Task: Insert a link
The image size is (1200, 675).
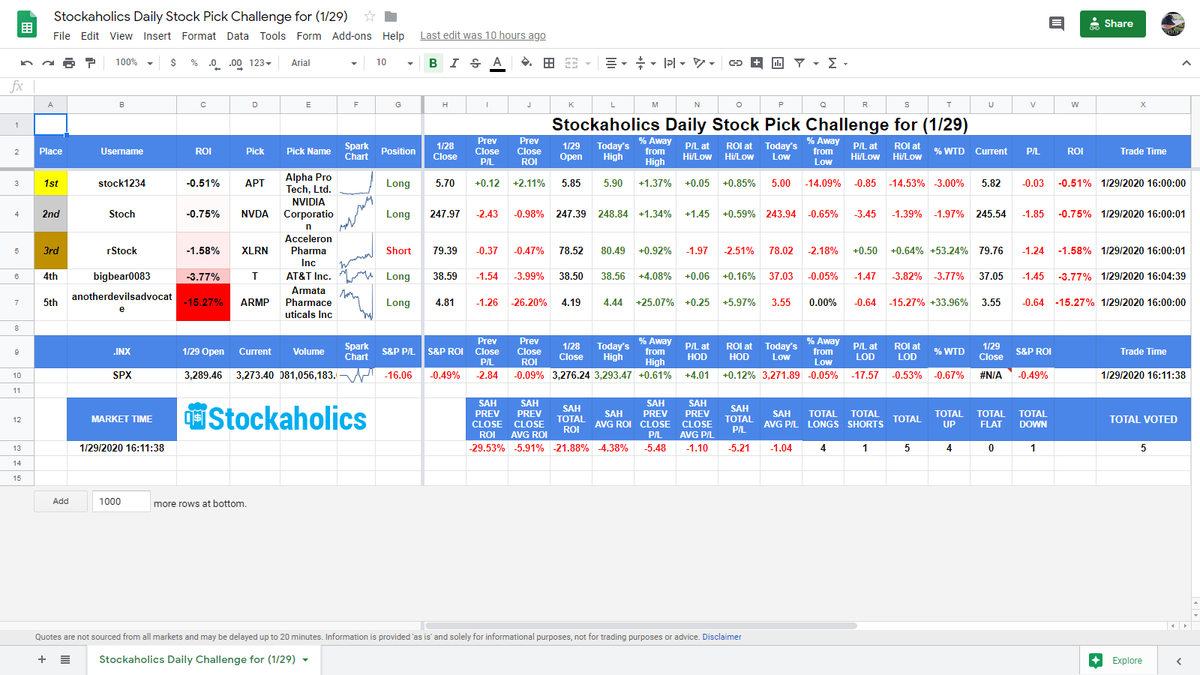Action: tap(735, 63)
